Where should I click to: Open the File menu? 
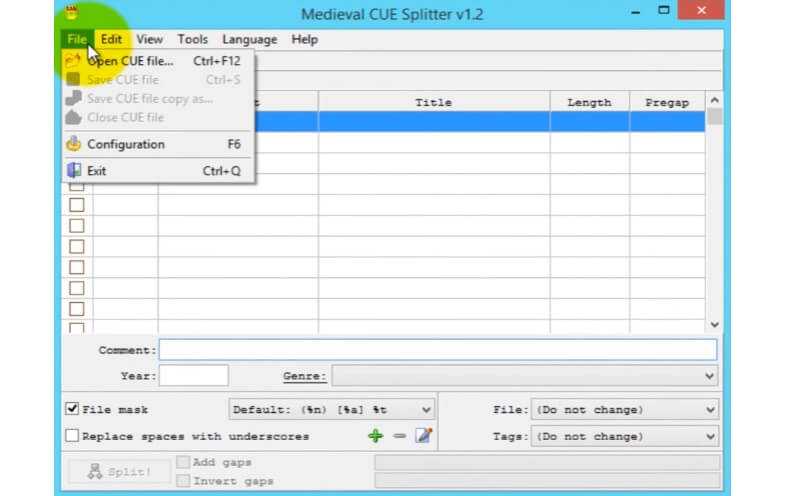coord(77,39)
